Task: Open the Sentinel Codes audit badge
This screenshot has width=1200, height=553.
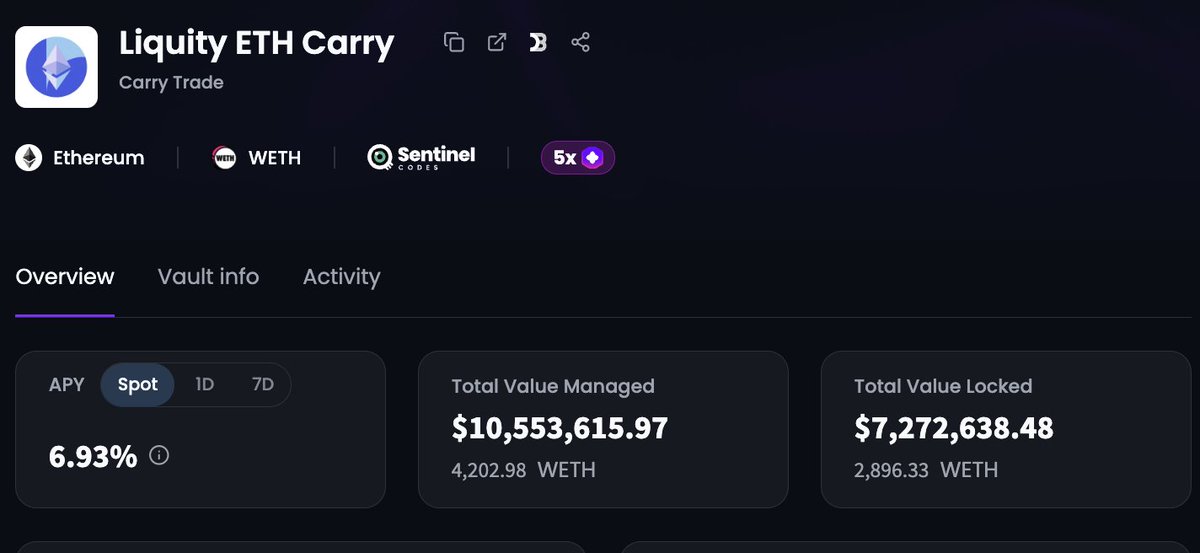Action: coord(421,157)
